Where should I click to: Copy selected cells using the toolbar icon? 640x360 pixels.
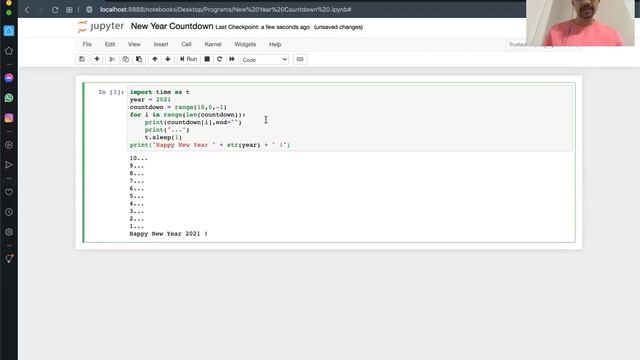point(126,59)
